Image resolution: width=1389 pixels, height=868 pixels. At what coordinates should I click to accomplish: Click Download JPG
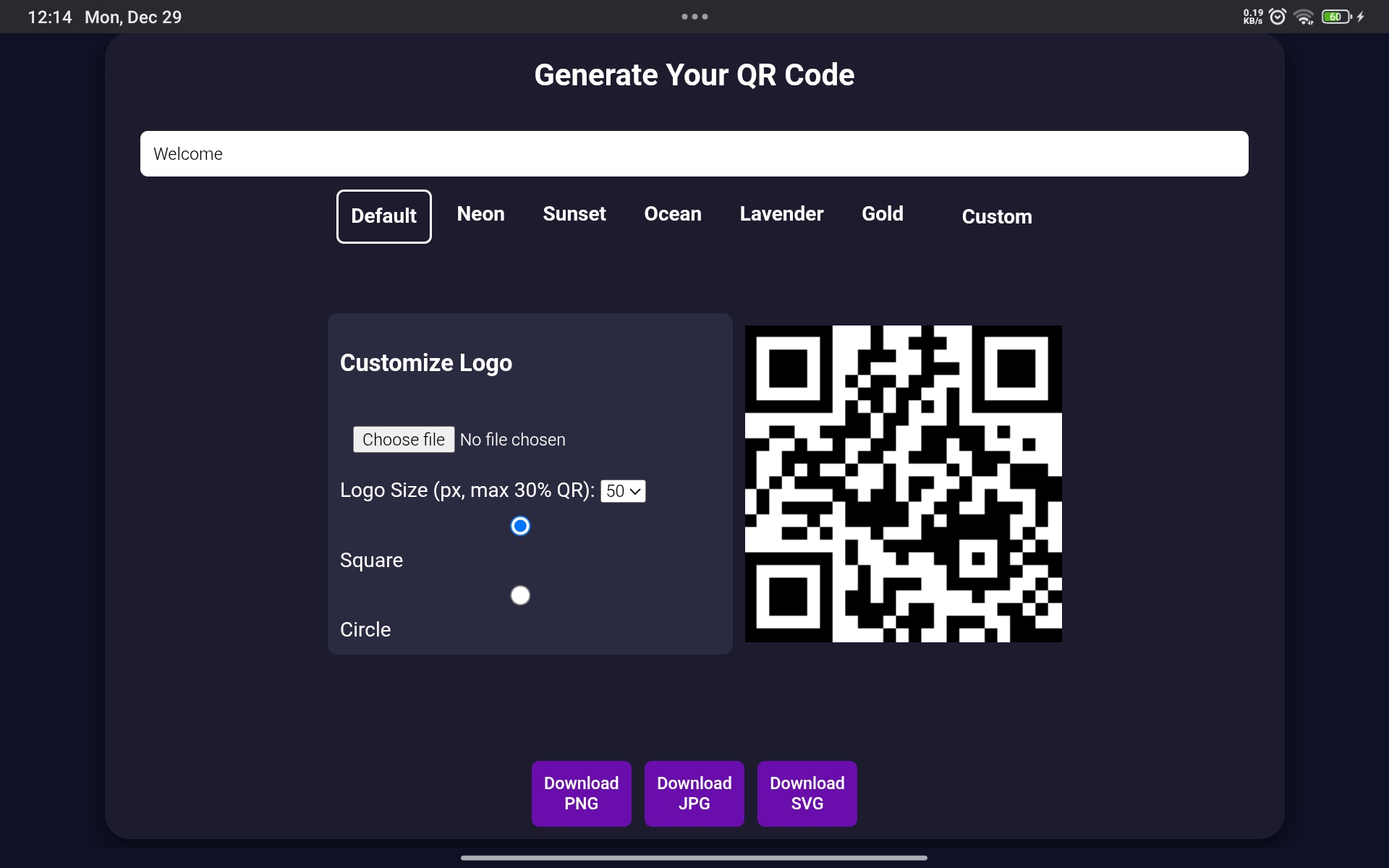694,793
